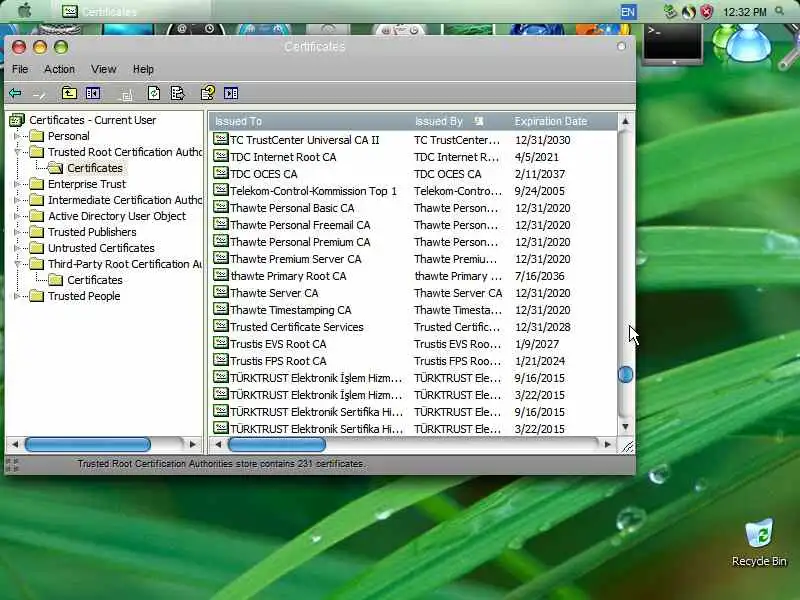Open the blue messenger buddy dock icon
This screenshot has width=800, height=600.
(748, 42)
